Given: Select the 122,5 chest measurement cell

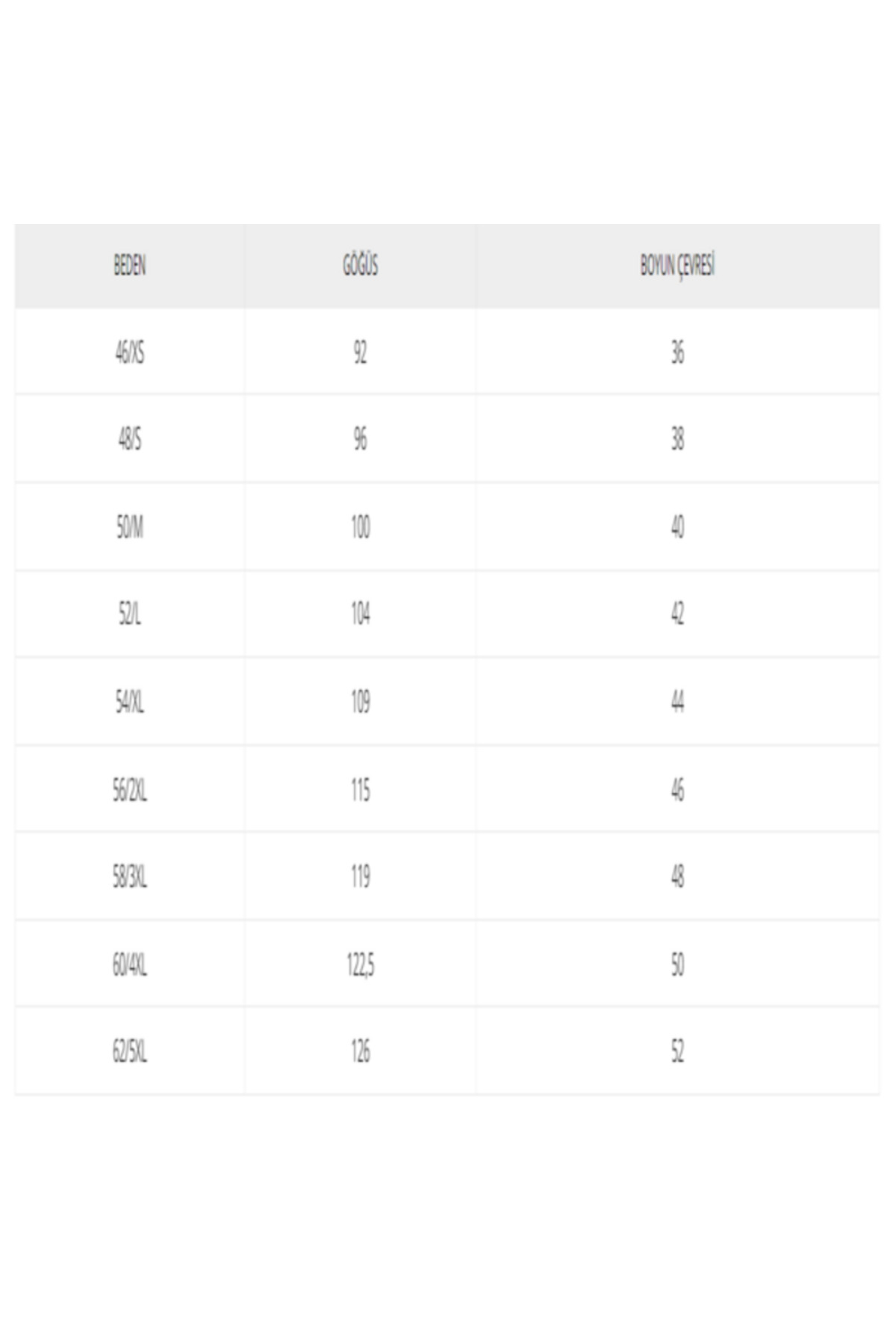Looking at the screenshot, I should (x=361, y=965).
